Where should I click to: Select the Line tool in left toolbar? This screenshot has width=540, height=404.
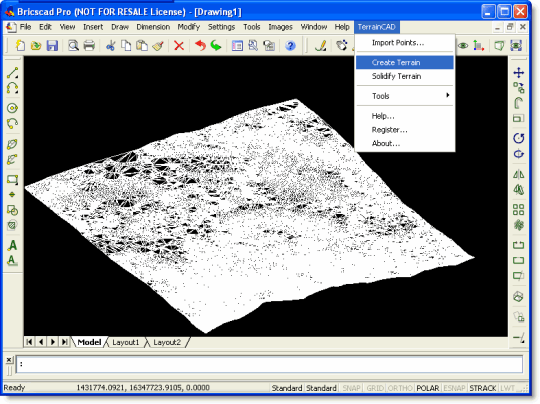[12, 73]
